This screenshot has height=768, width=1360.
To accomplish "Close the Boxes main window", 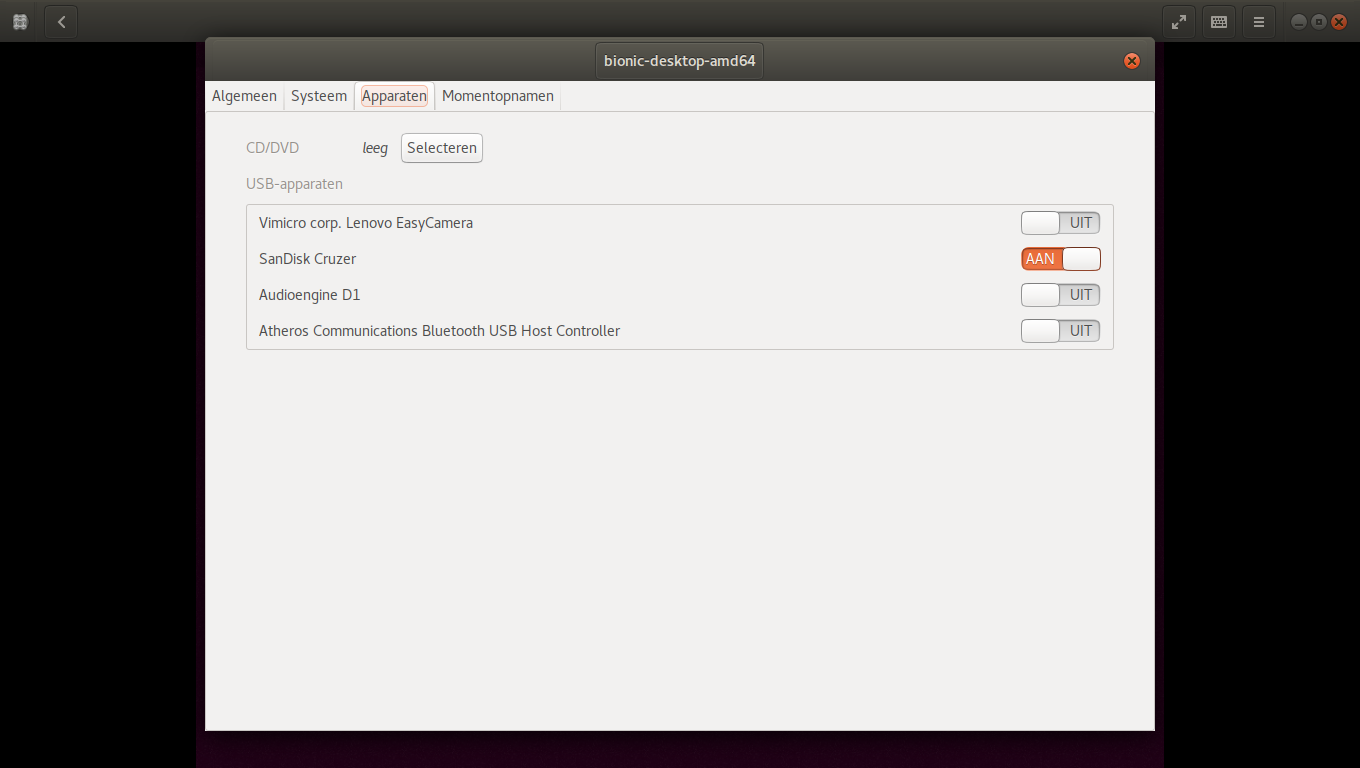I will pos(1339,21).
